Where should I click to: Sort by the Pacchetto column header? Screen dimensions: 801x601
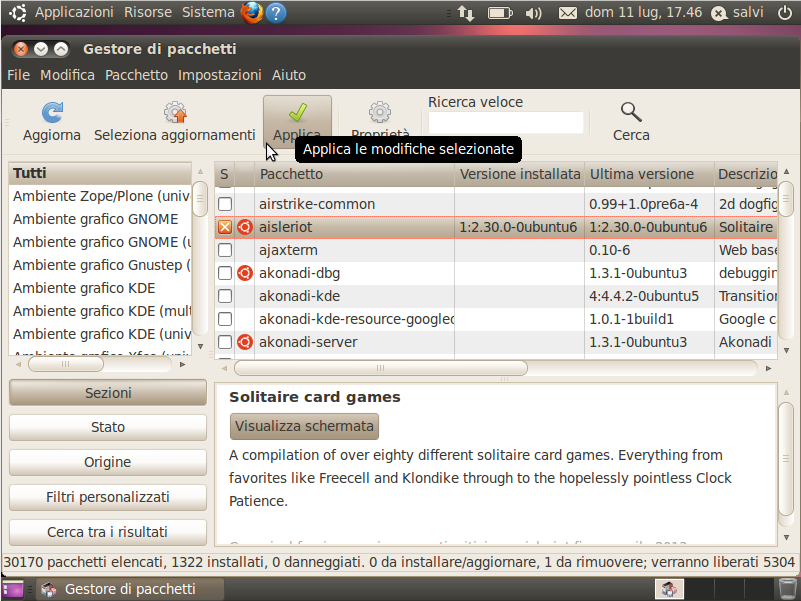(355, 174)
